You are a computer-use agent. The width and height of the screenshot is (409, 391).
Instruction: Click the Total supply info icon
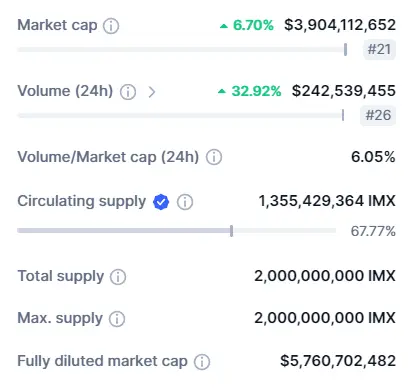118,277
